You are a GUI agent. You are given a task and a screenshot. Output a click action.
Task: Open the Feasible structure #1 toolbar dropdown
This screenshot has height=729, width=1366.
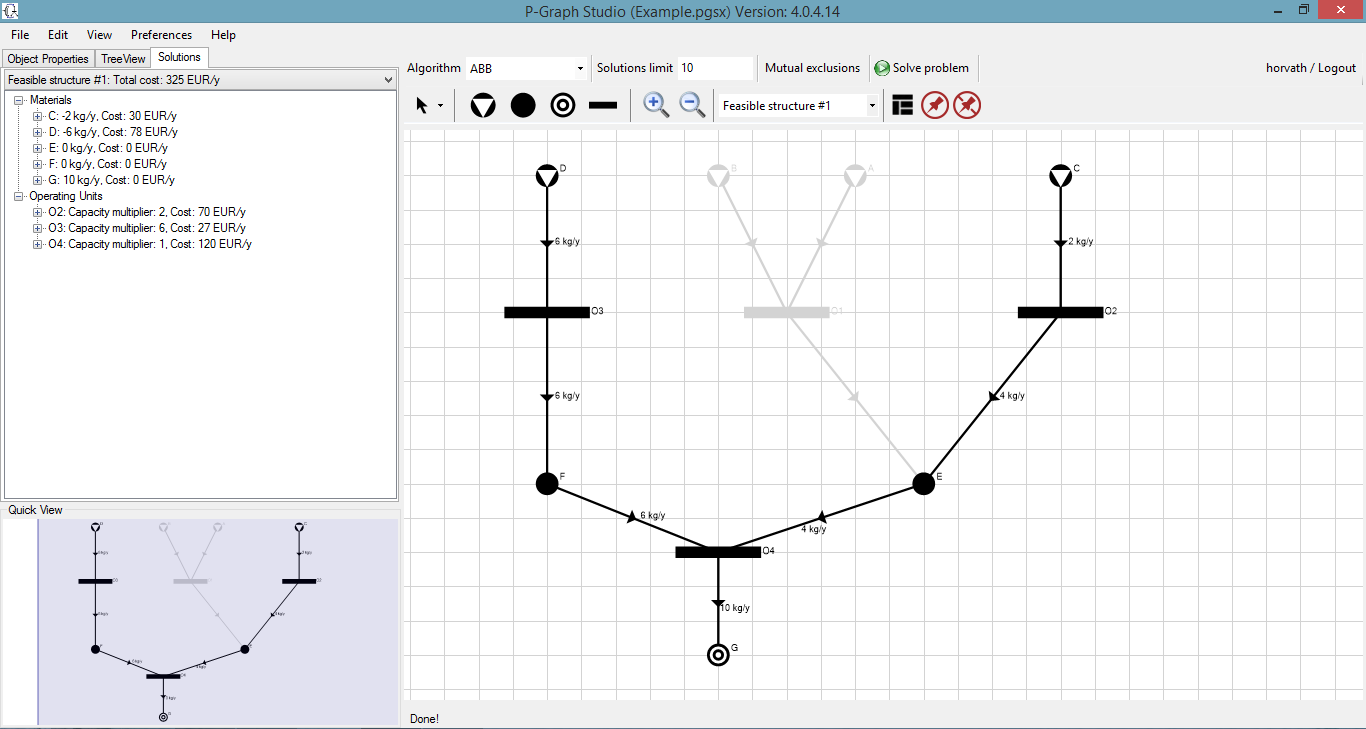(x=871, y=106)
